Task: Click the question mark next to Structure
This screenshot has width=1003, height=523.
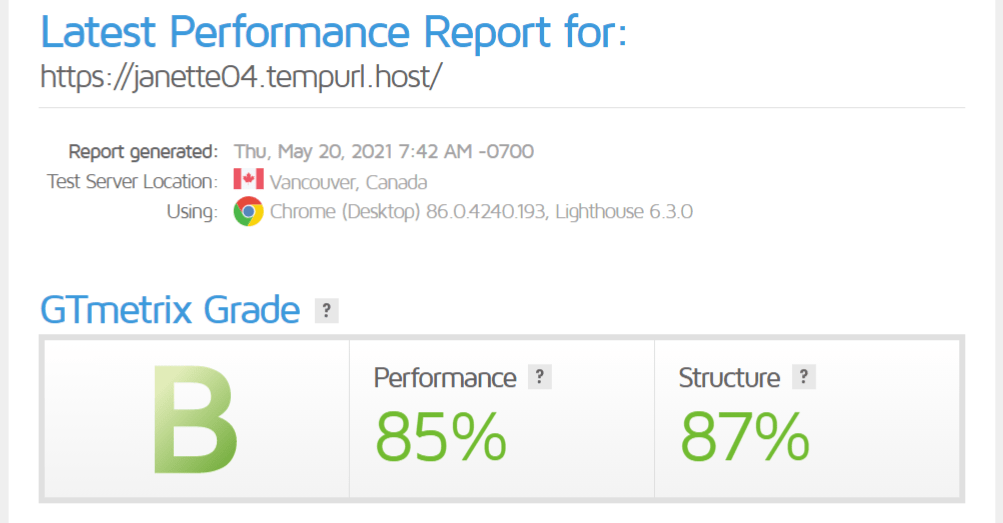Action: [803, 377]
